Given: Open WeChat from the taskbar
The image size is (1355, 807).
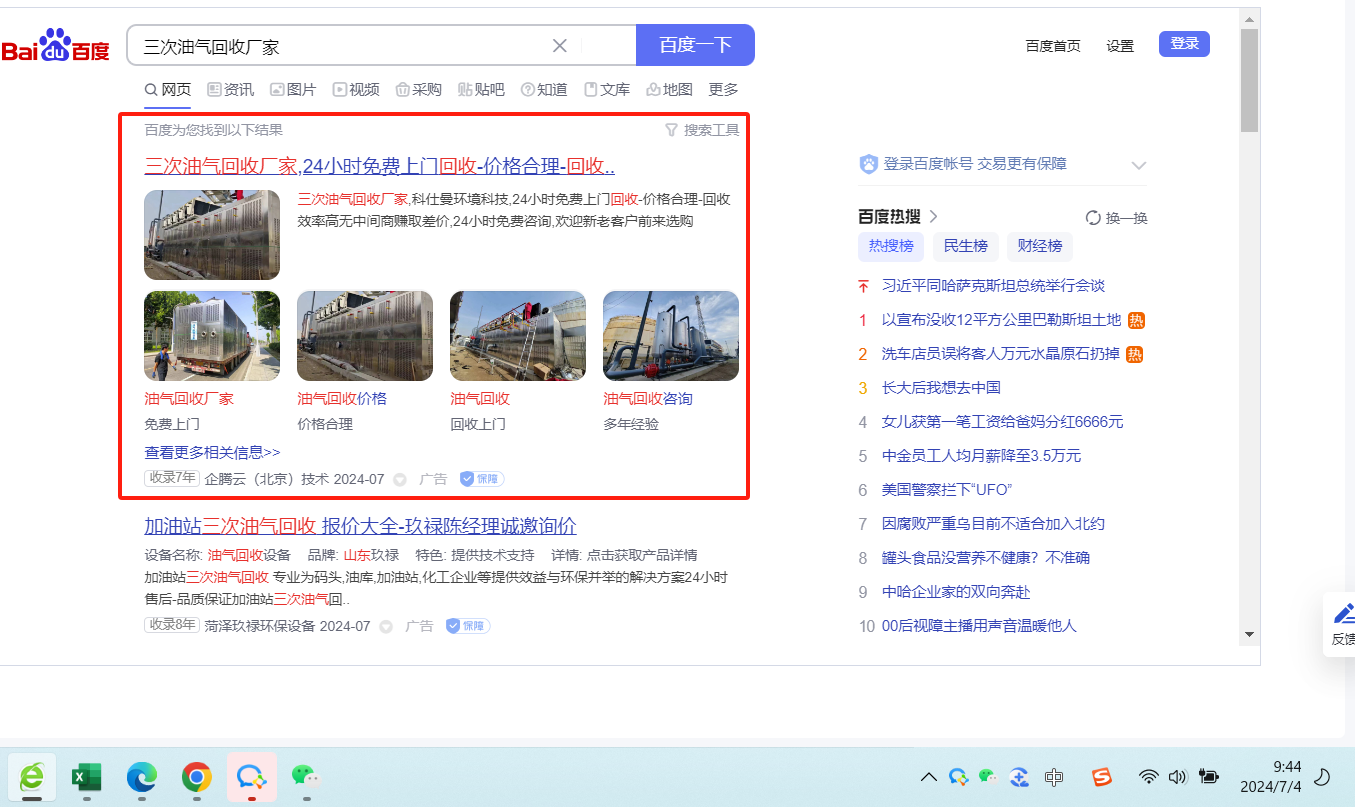Looking at the screenshot, I should tap(304, 777).
